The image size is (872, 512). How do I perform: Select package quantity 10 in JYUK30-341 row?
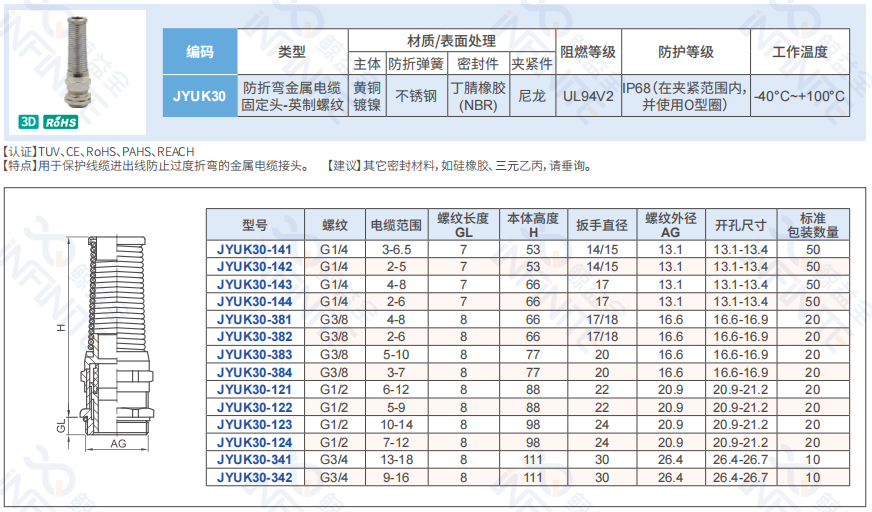coord(813,459)
